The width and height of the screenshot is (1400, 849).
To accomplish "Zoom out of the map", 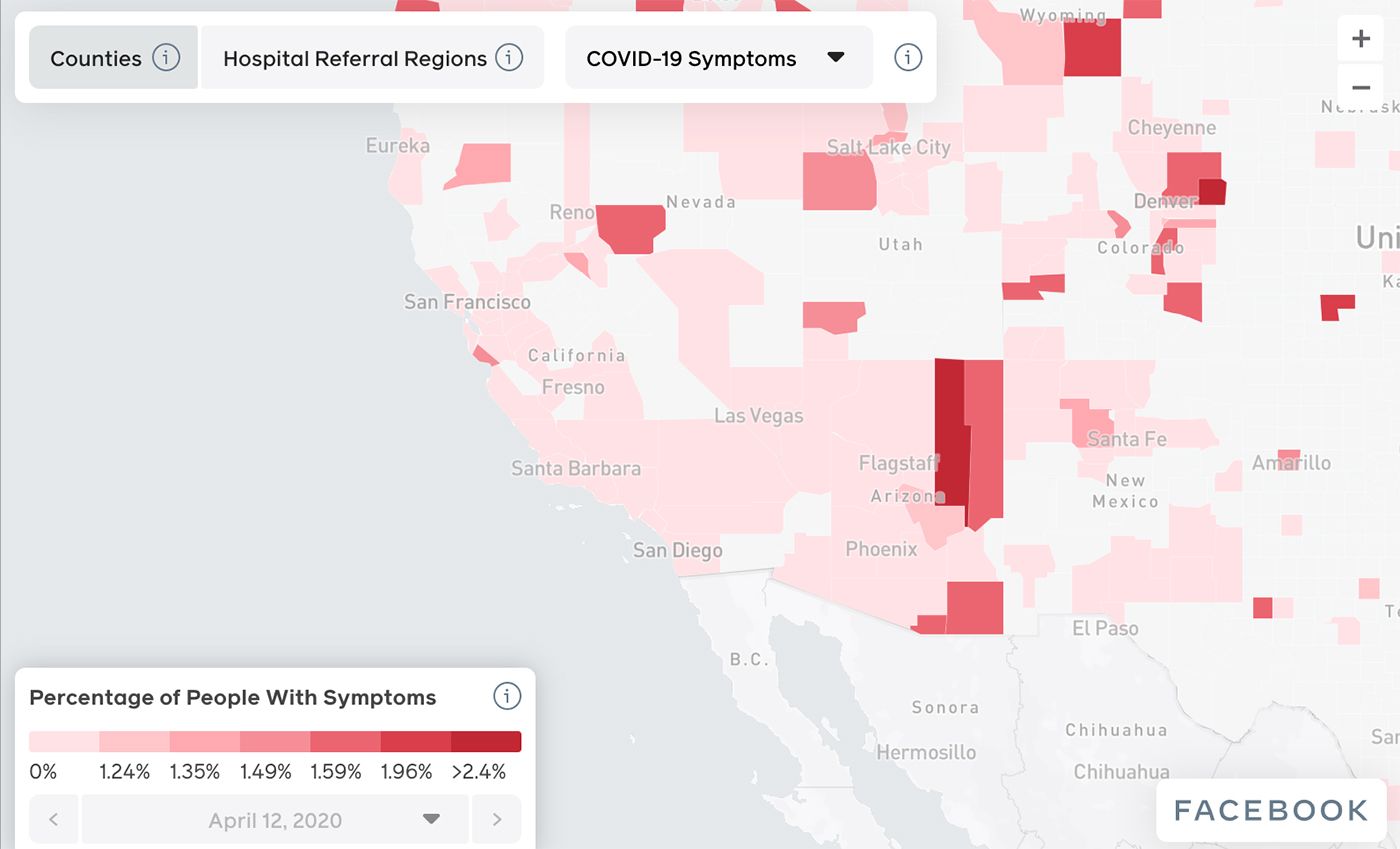I will click(1361, 87).
